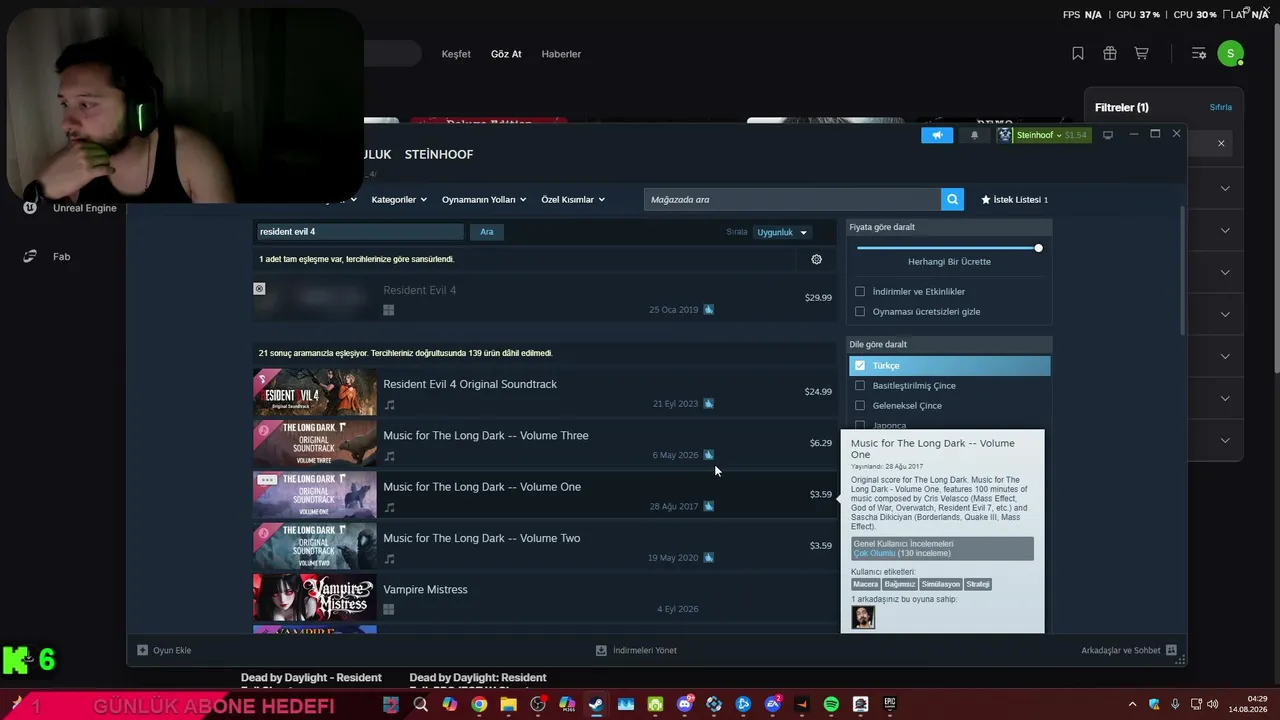Click the Ara search button
Viewport: 1280px width, 720px height.
coord(487,232)
